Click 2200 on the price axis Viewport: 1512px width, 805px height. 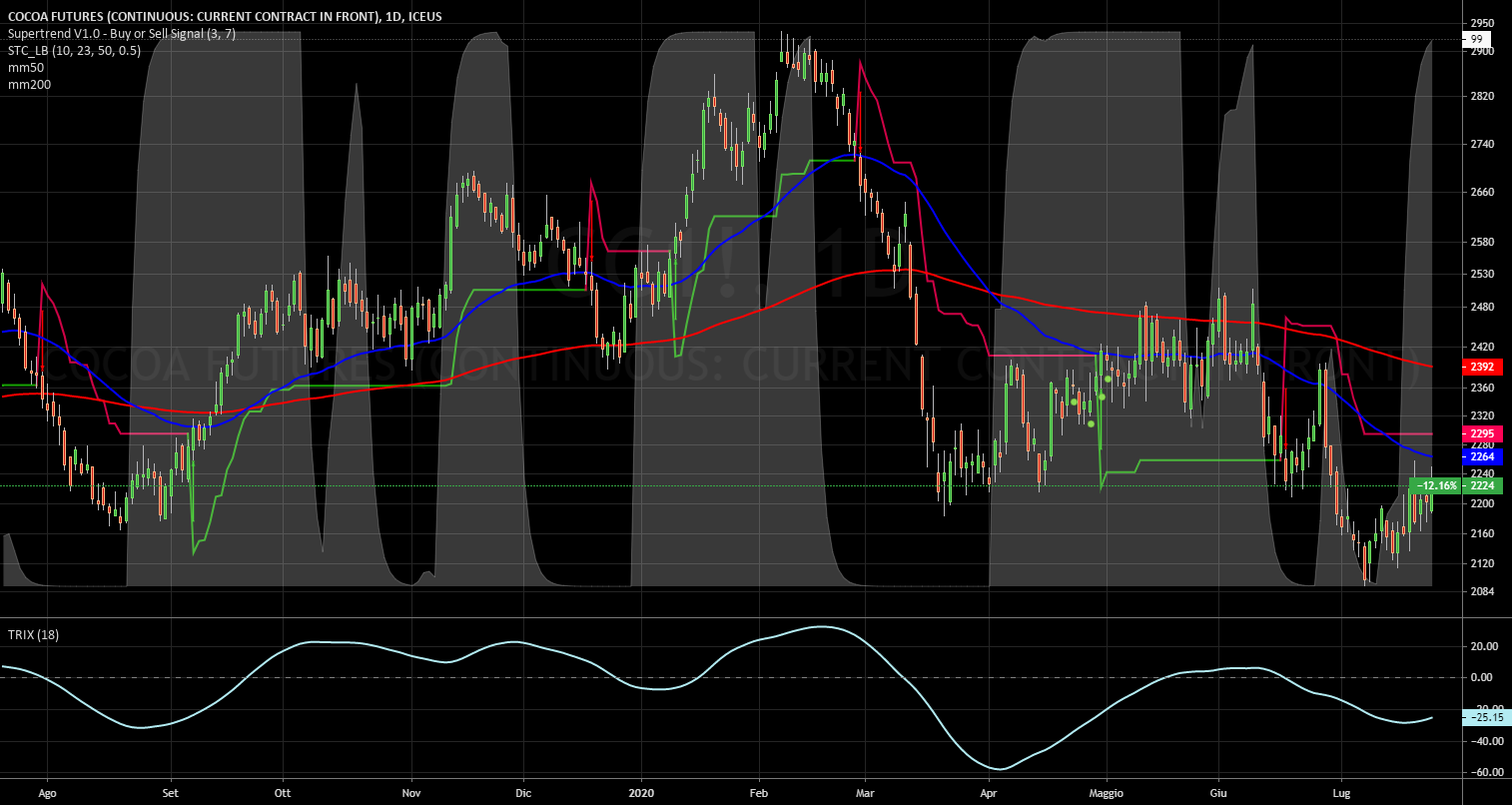click(x=1482, y=504)
